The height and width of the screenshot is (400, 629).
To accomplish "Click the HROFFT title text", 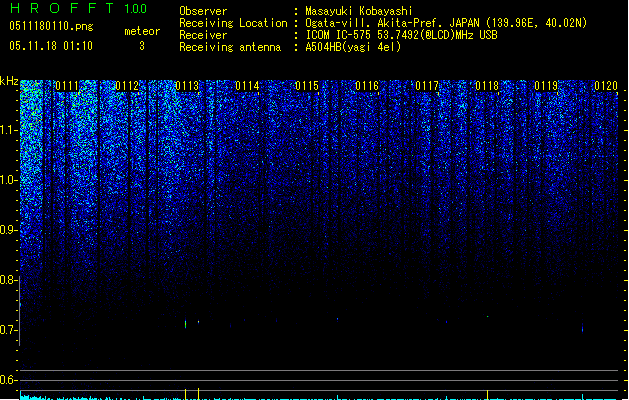I will (62, 8).
